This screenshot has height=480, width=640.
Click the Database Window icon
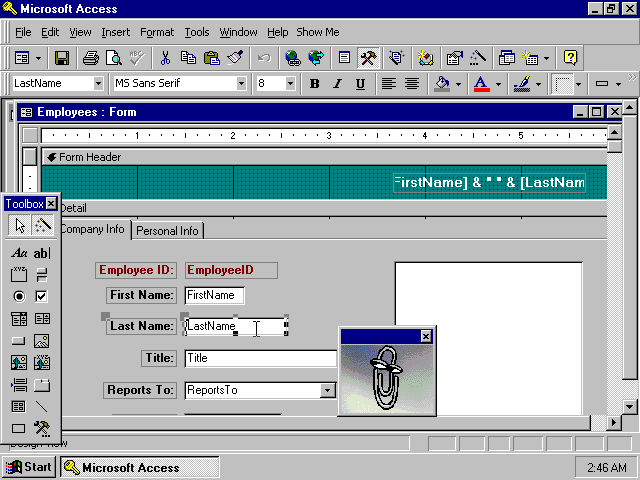click(507, 58)
